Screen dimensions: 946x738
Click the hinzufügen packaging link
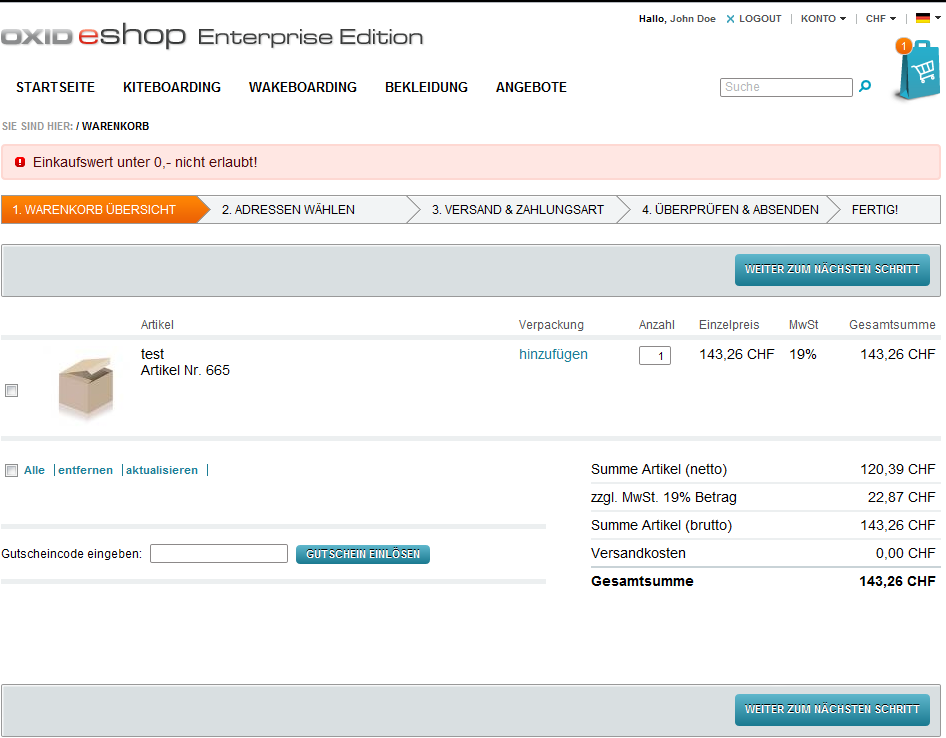pyautogui.click(x=553, y=354)
